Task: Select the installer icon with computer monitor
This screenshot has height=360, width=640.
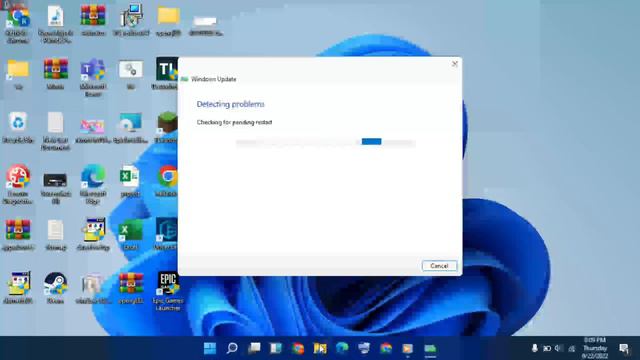Action: pyautogui.click(x=131, y=20)
